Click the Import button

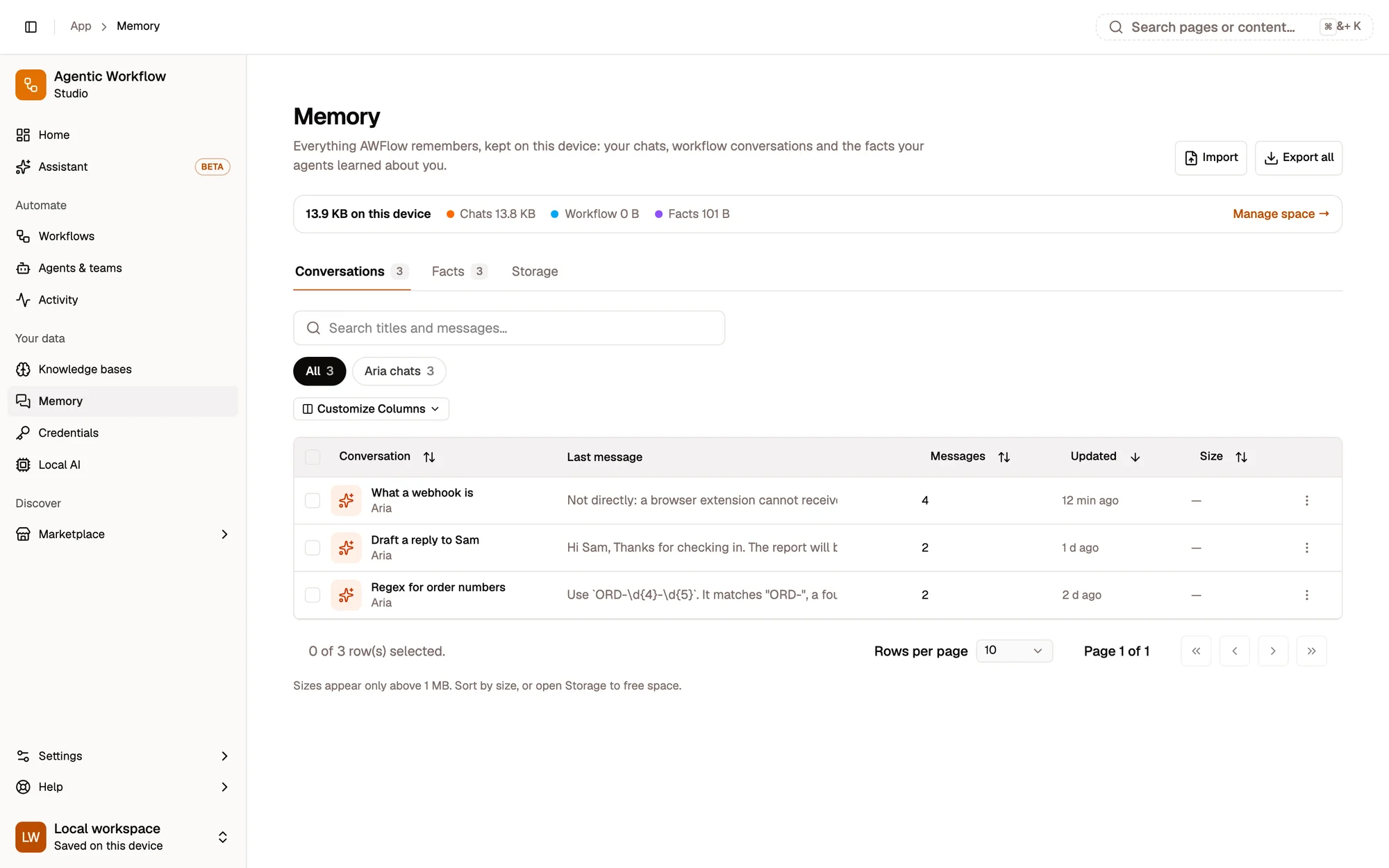(1211, 158)
